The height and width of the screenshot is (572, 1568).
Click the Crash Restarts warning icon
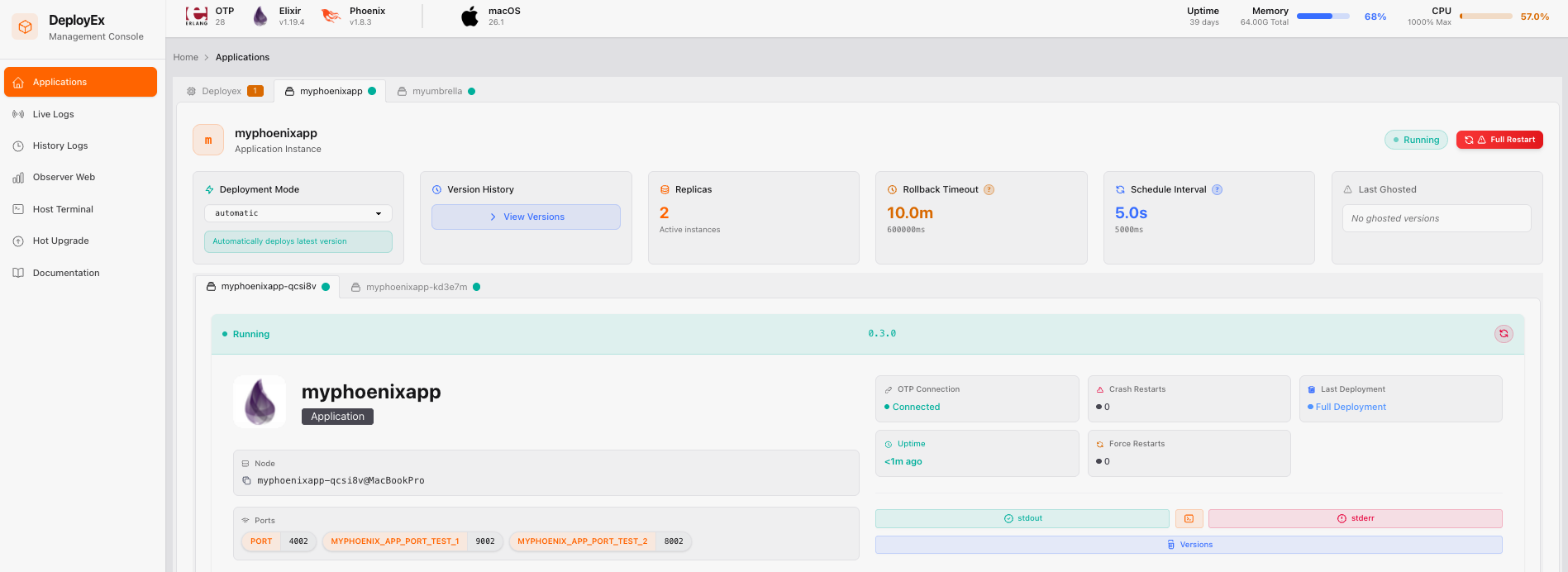coord(1100,389)
